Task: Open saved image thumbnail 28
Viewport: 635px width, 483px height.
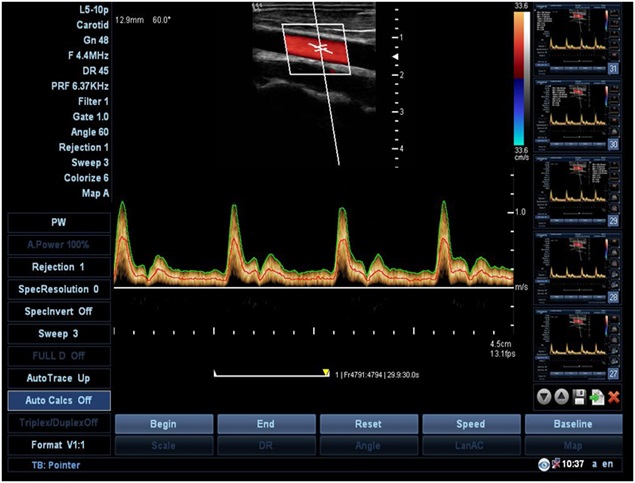Action: pos(577,268)
